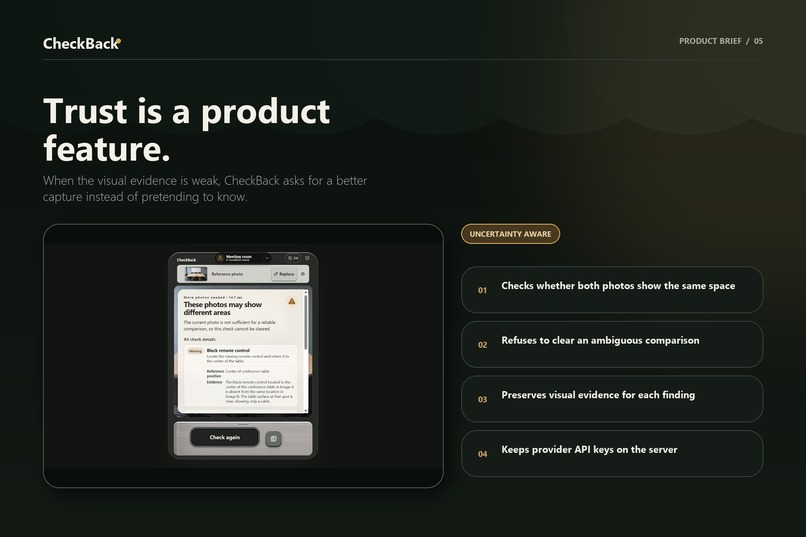Screen dimensions: 806x537
Task: Click the "All check details" label
Action: [199, 339]
